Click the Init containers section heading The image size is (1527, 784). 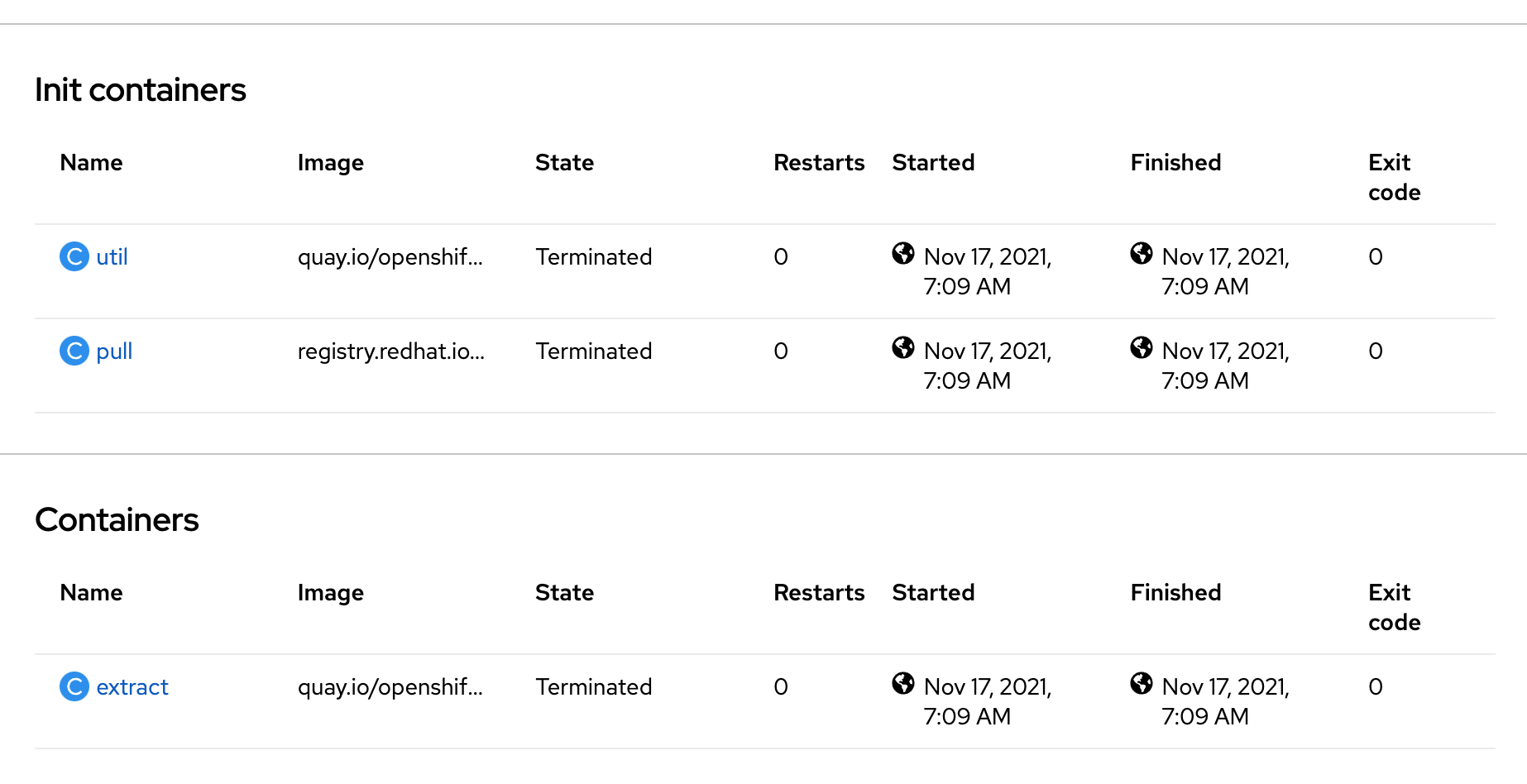click(141, 90)
